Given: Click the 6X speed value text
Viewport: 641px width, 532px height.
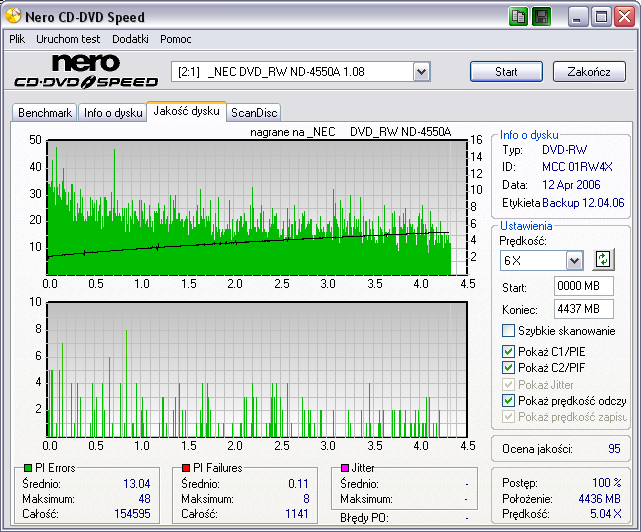Looking at the screenshot, I should (512, 260).
